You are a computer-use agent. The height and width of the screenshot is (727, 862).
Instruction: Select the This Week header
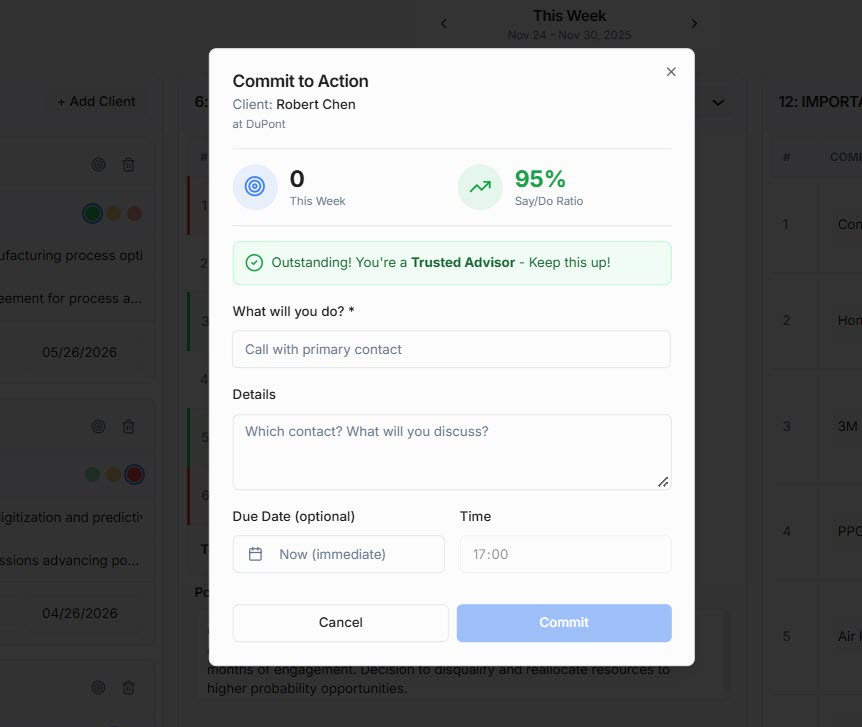568,16
